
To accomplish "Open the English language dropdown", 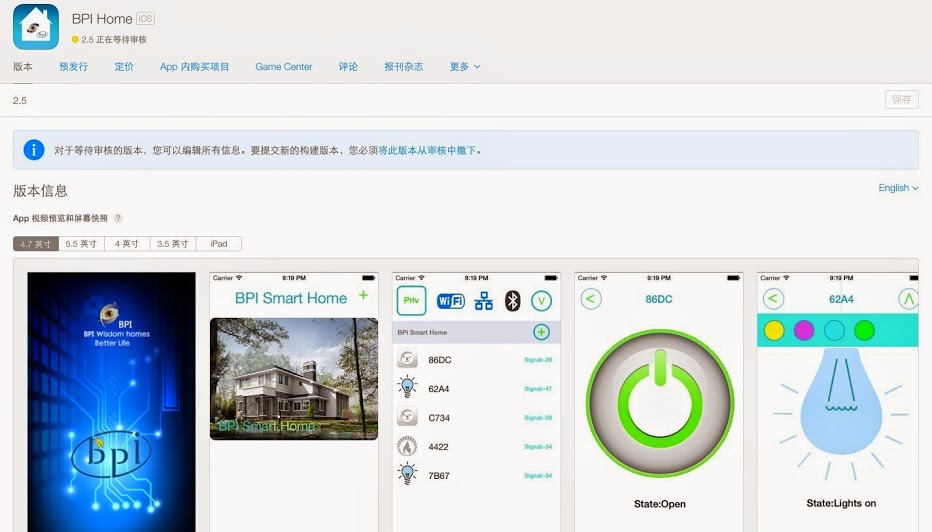I will (898, 188).
